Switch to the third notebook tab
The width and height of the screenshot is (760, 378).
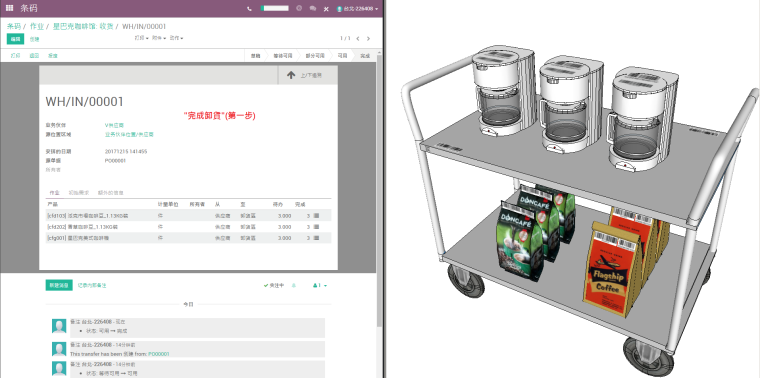(x=111, y=192)
